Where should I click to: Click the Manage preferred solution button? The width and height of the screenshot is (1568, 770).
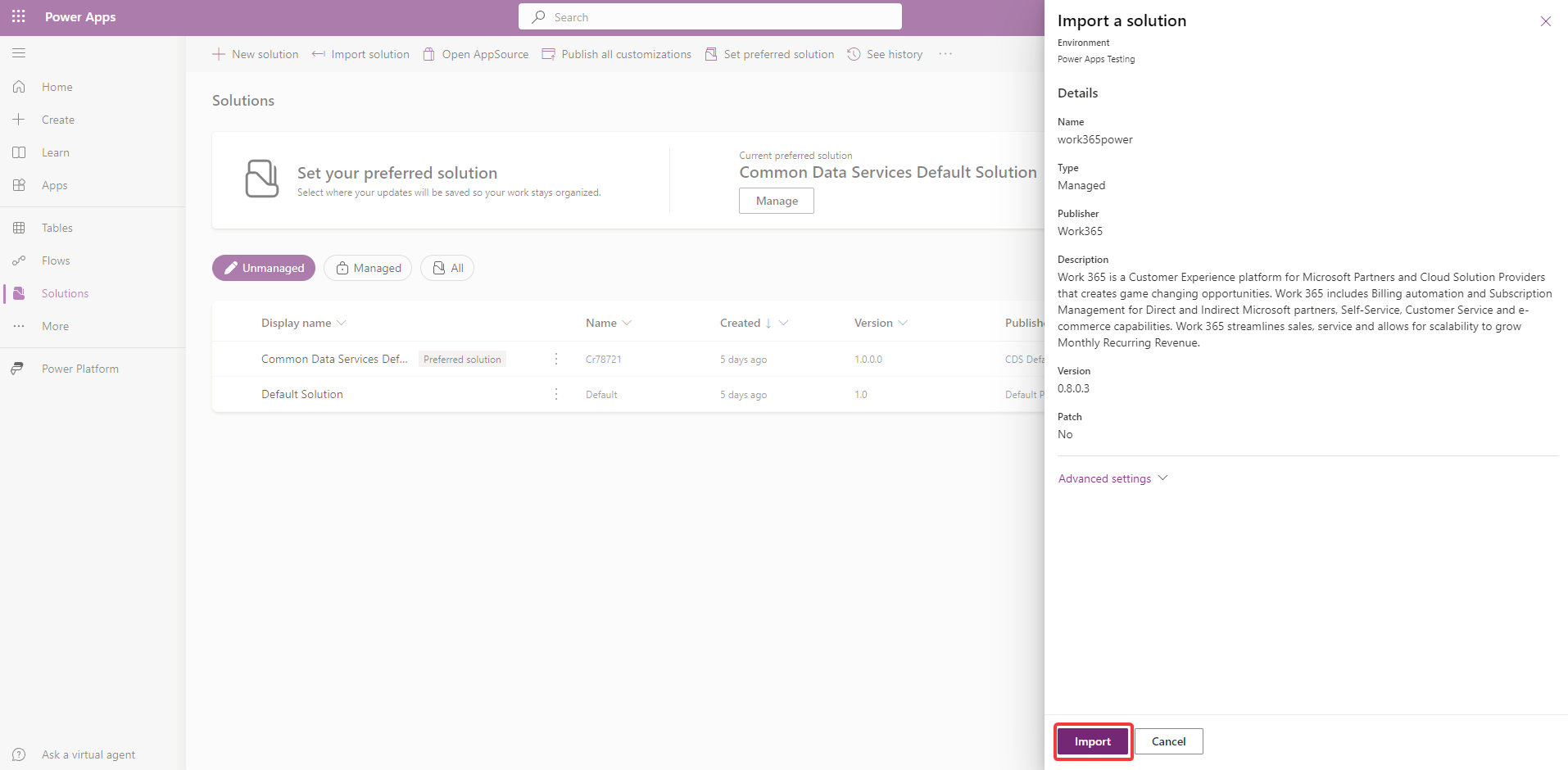pyautogui.click(x=777, y=201)
